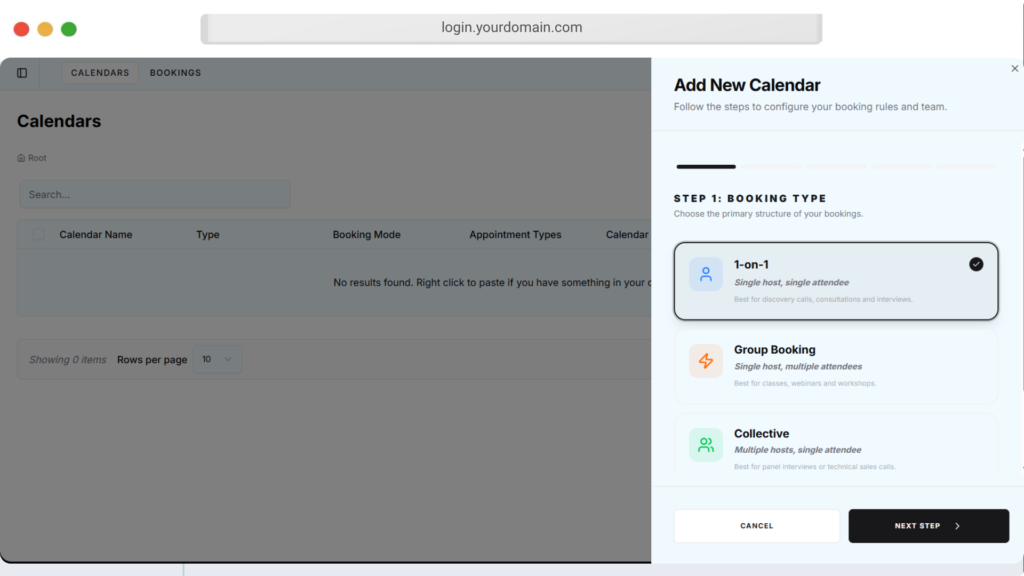Open the Bookings tab

coord(175,73)
